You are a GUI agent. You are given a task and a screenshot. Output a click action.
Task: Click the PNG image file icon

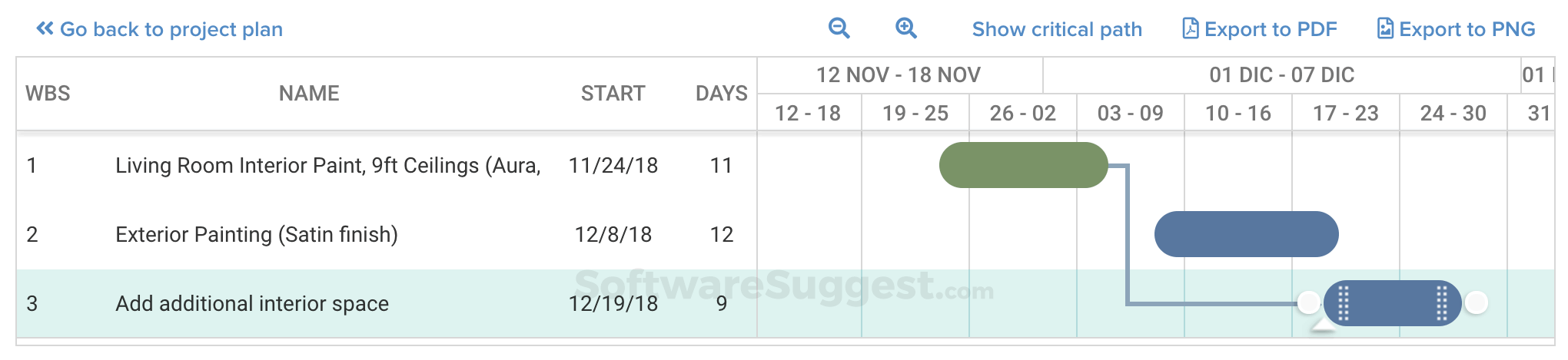tap(1385, 28)
